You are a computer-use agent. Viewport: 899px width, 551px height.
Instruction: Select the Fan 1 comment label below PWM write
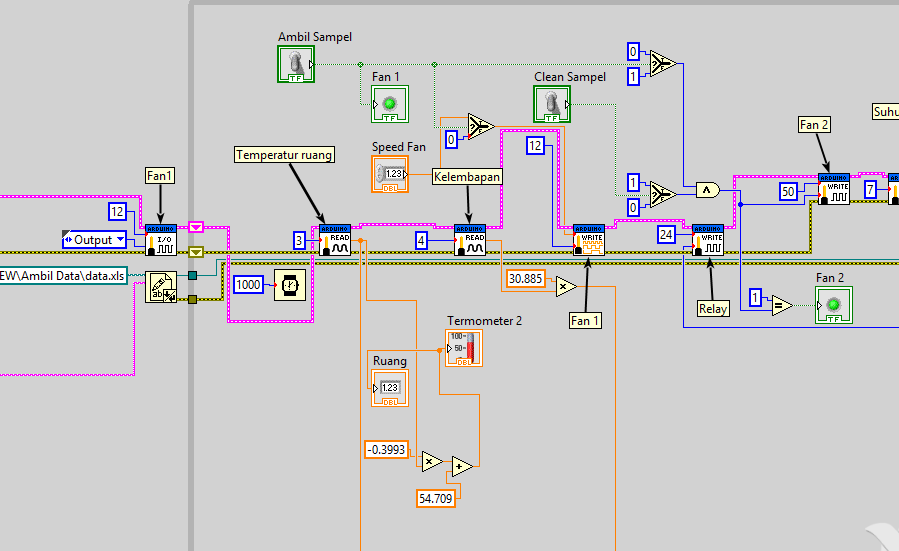[585, 321]
